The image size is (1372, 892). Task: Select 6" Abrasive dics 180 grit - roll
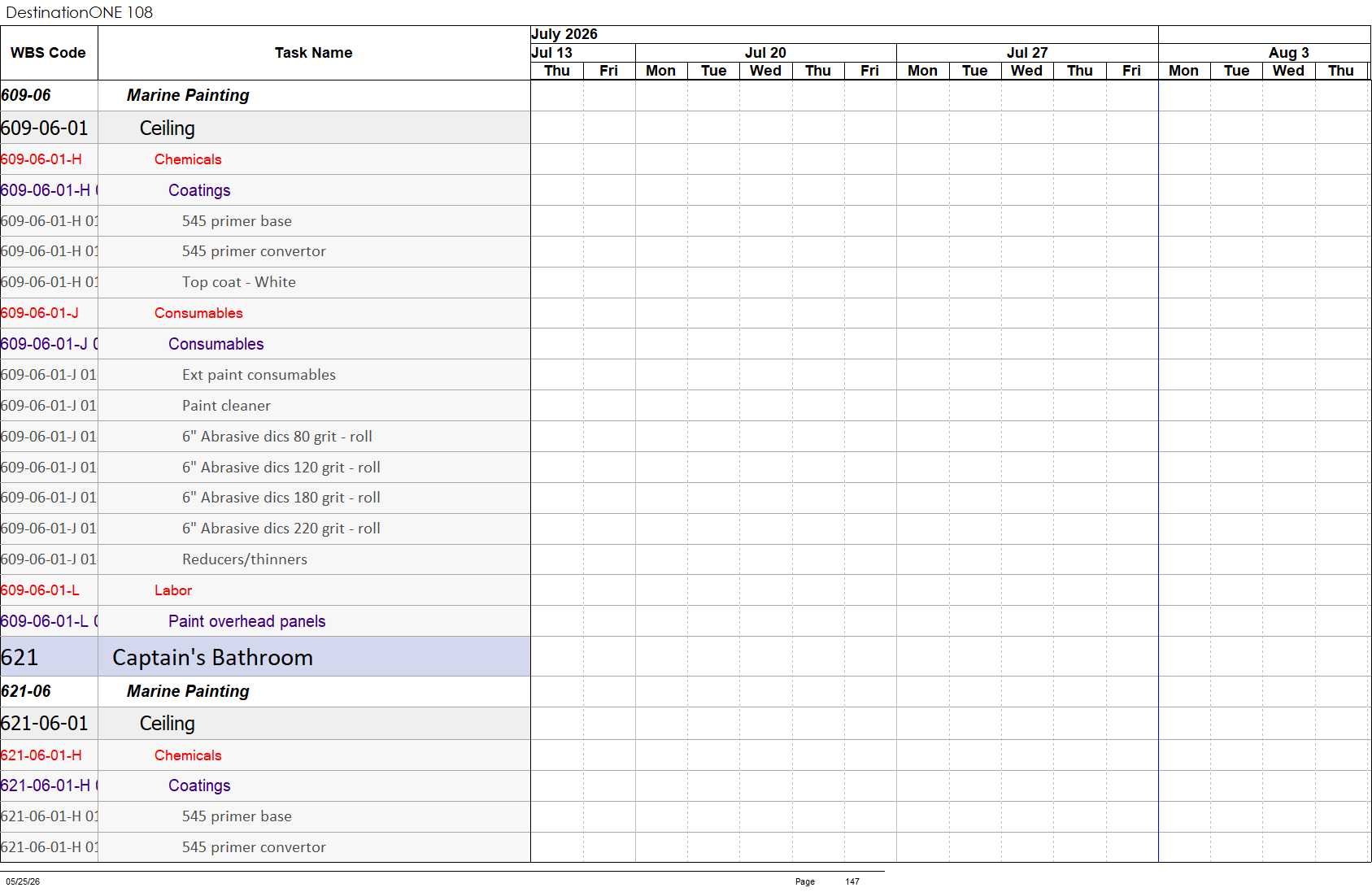(265, 498)
